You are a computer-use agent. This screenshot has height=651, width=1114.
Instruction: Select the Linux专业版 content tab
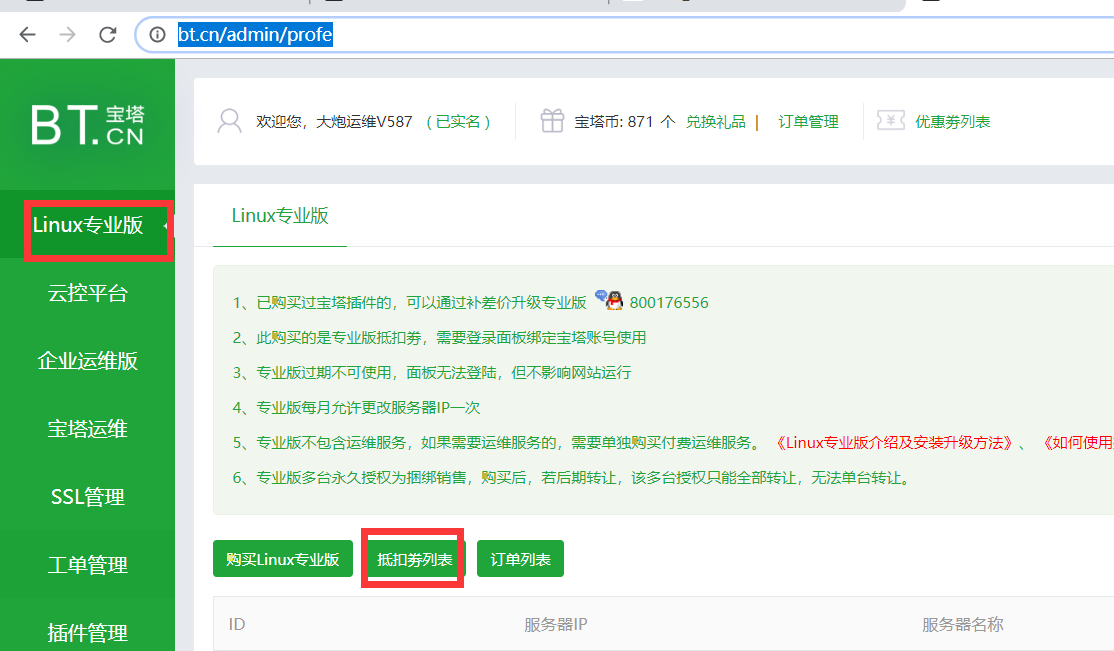[280, 216]
